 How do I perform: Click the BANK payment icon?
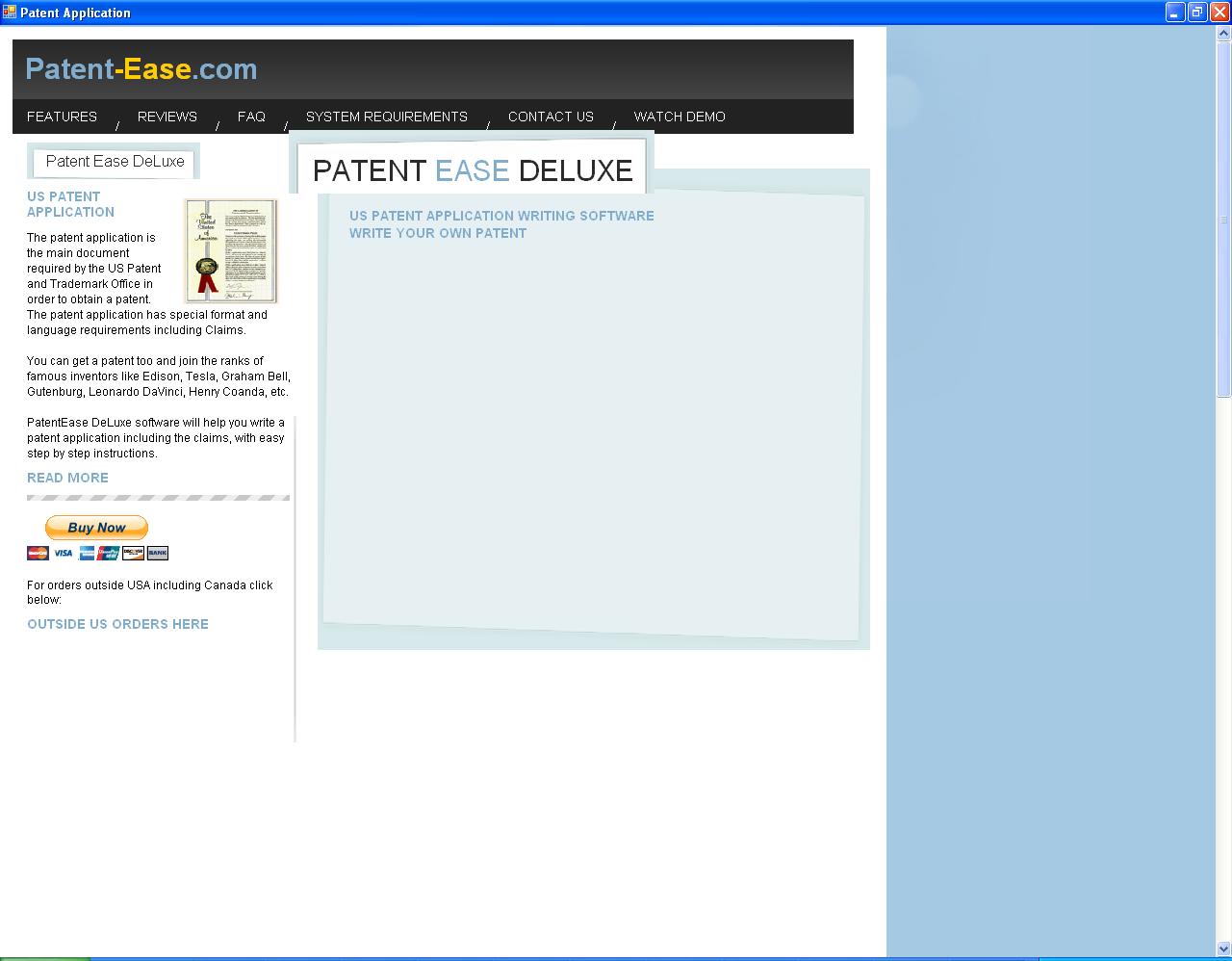coord(158,553)
